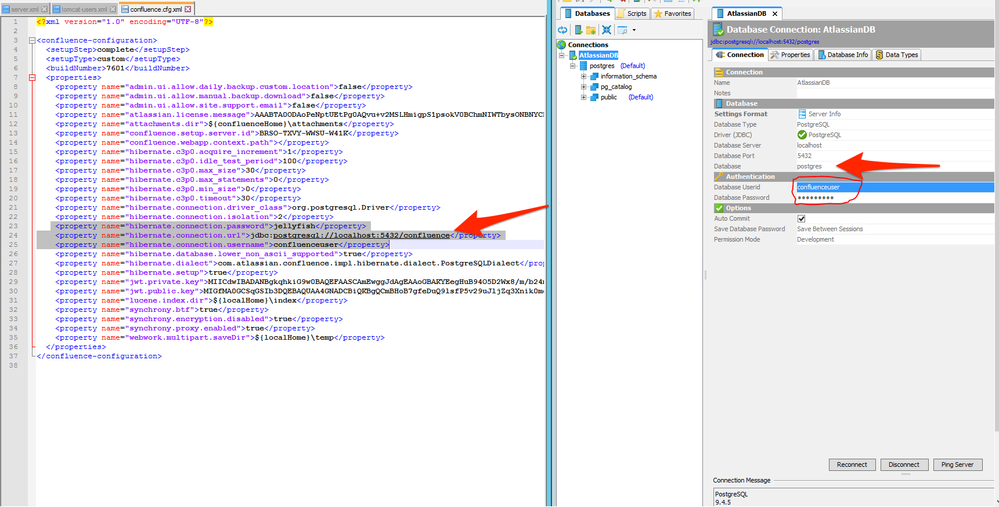This screenshot has height=507, width=999.
Task: Close the server.xml editor tab
Action: click(x=44, y=10)
